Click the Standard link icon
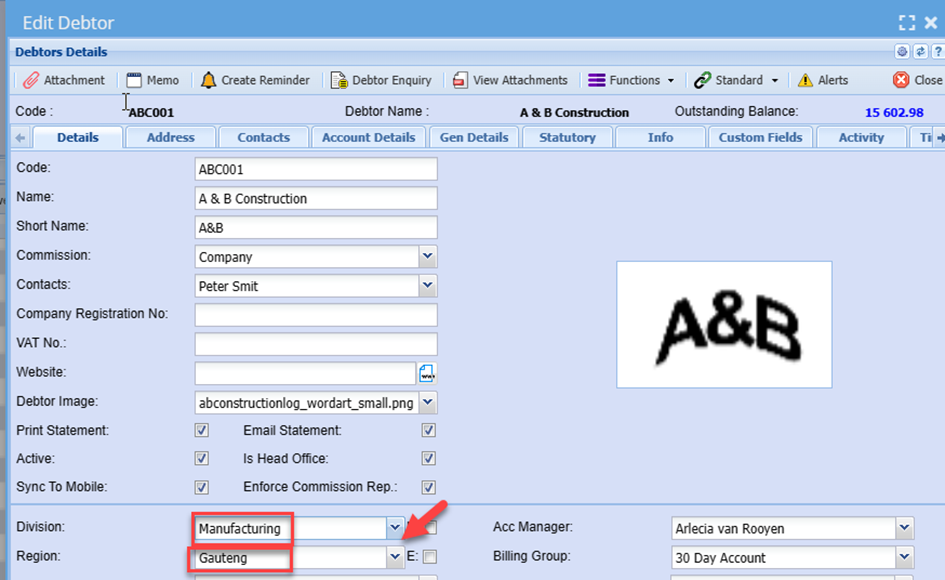945x580 pixels. (x=702, y=80)
